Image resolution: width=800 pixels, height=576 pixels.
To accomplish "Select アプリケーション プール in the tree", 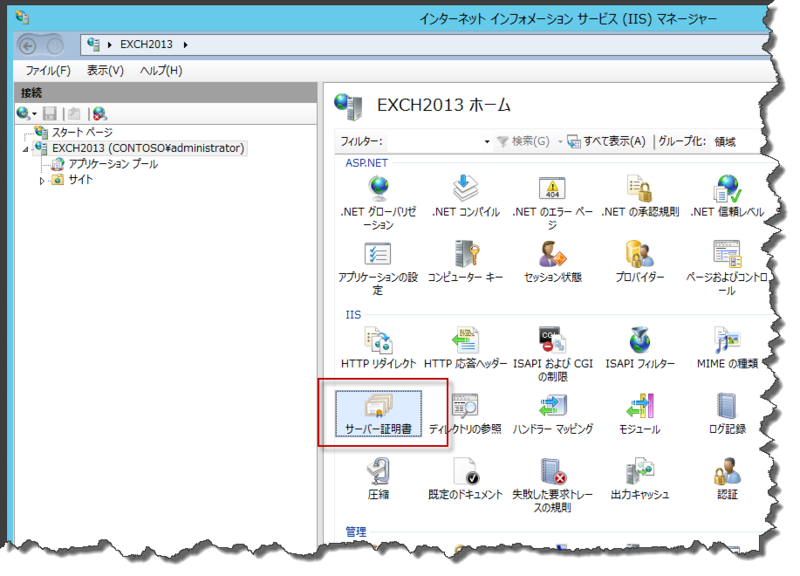I will coord(113,164).
